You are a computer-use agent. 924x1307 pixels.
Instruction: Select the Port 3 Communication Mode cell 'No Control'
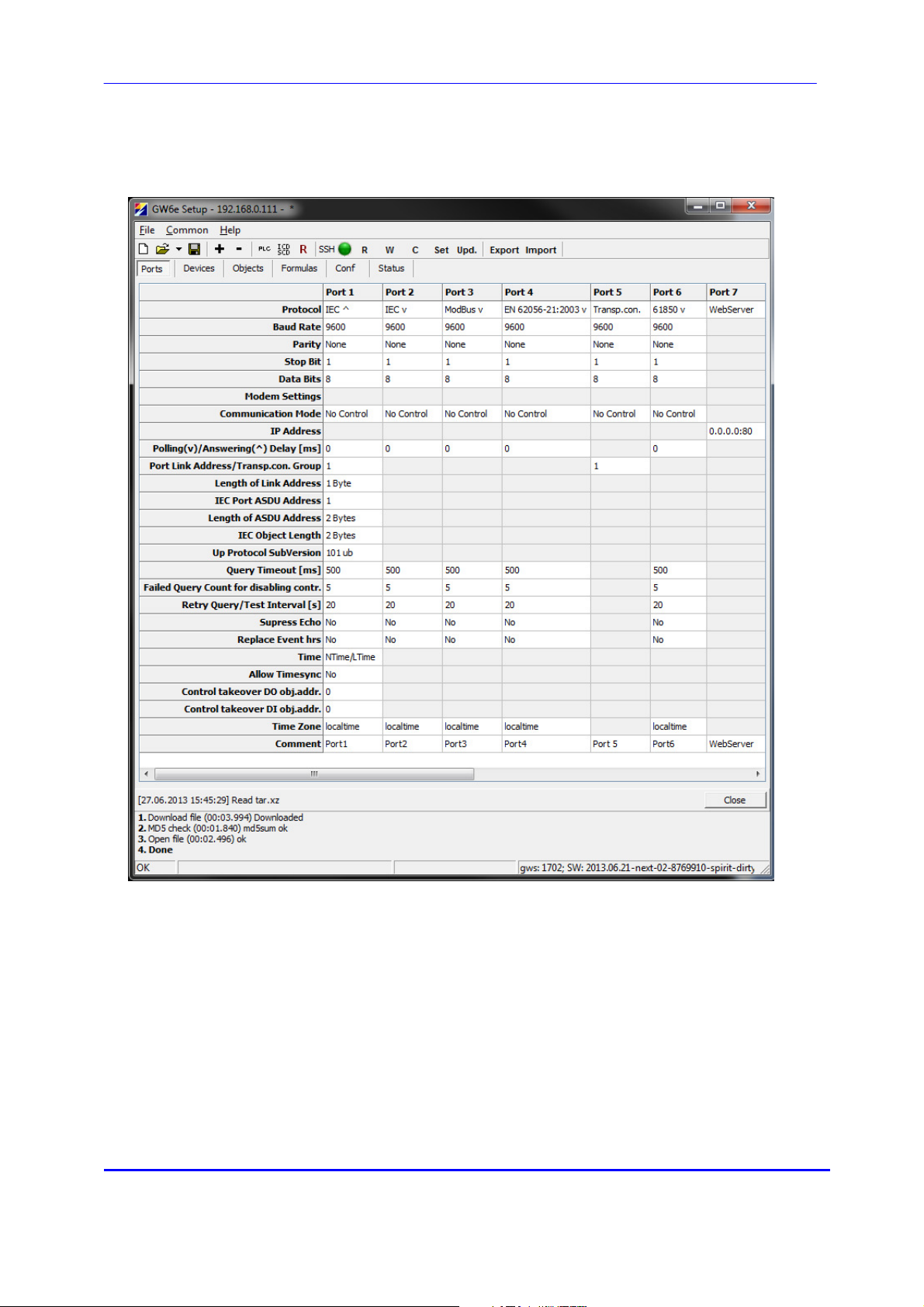472,414
